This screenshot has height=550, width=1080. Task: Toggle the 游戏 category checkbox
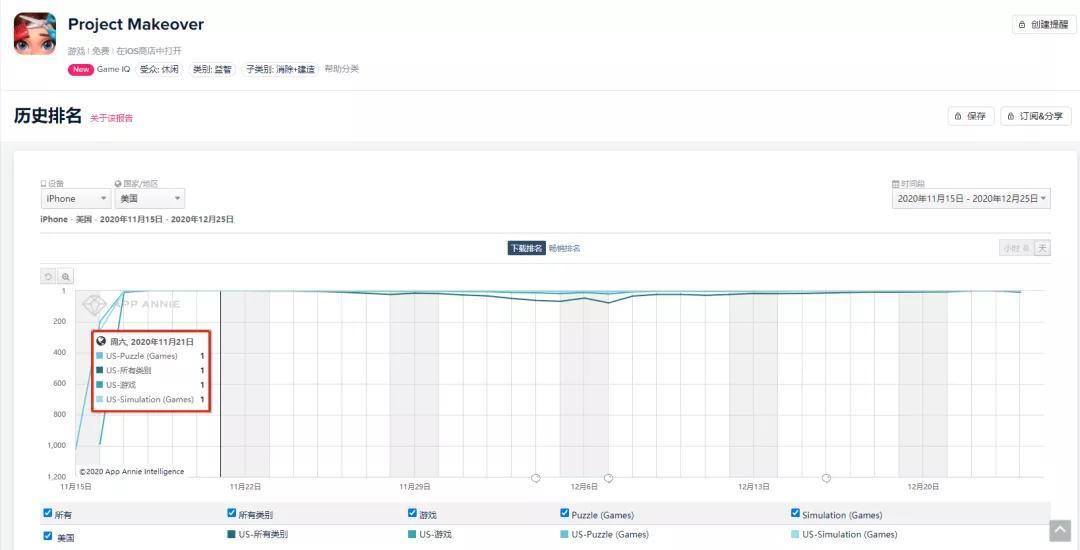point(413,514)
